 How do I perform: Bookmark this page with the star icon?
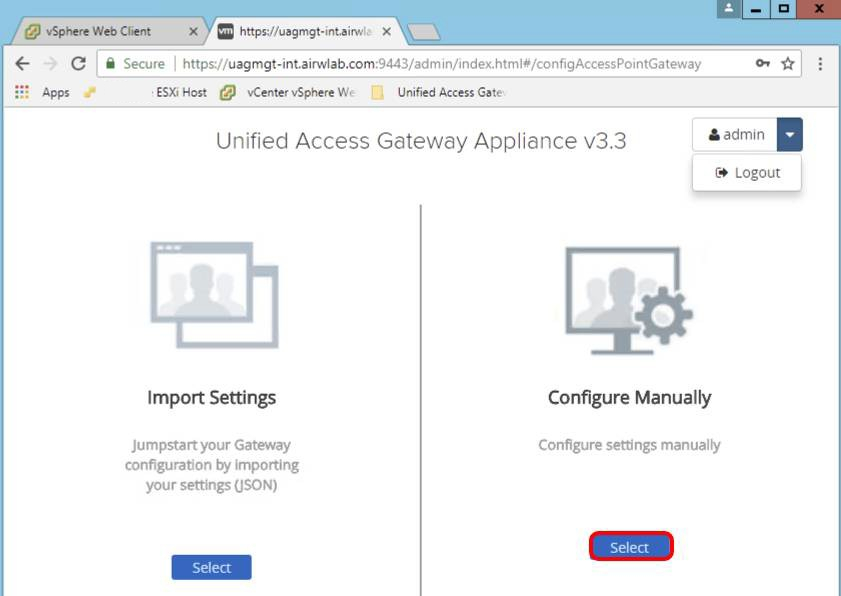click(788, 63)
